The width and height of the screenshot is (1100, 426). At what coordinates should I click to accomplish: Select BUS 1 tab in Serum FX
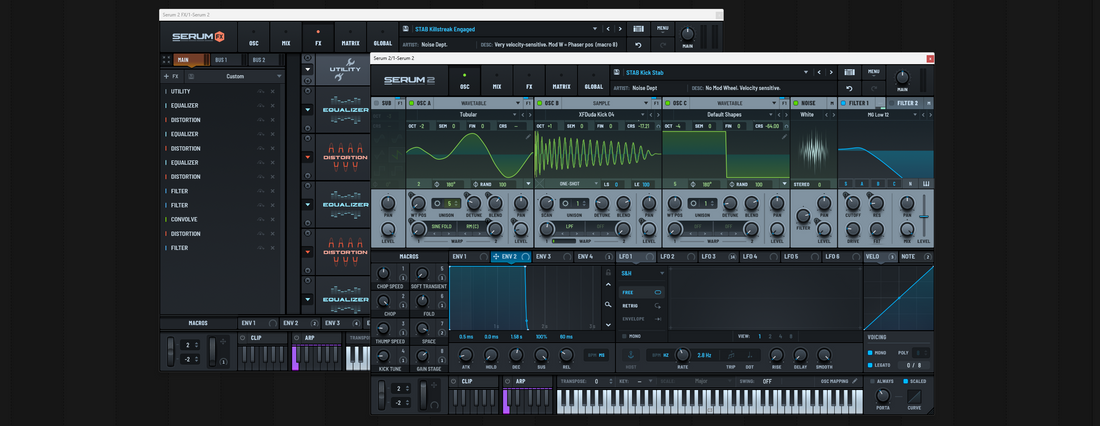click(x=227, y=60)
